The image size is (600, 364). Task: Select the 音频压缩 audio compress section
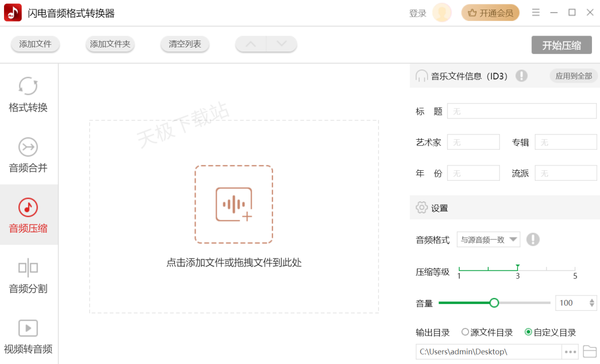28,215
